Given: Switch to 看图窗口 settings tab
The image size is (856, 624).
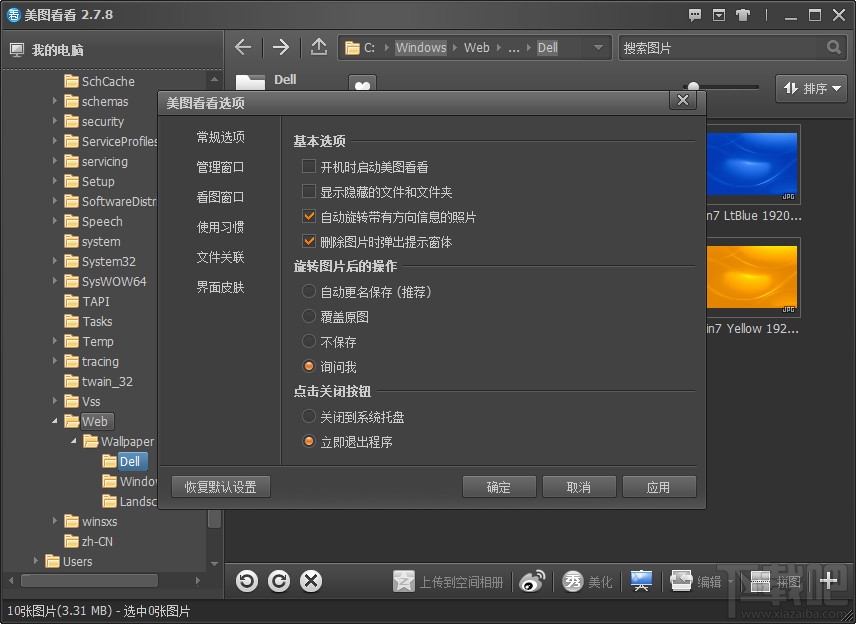Looking at the screenshot, I should (220, 197).
